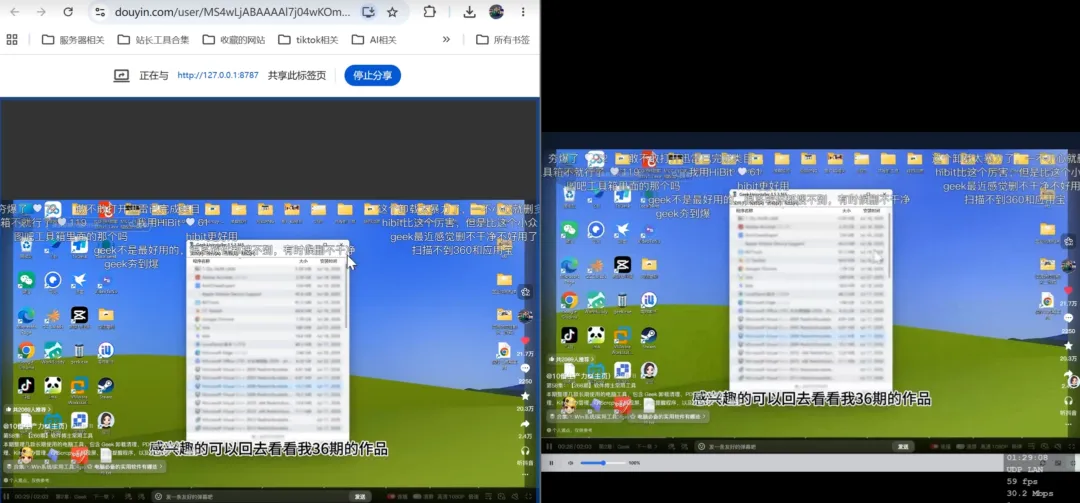Open the apps grid on the bookmarks bar
The image size is (1080, 503).
[x=12, y=39]
